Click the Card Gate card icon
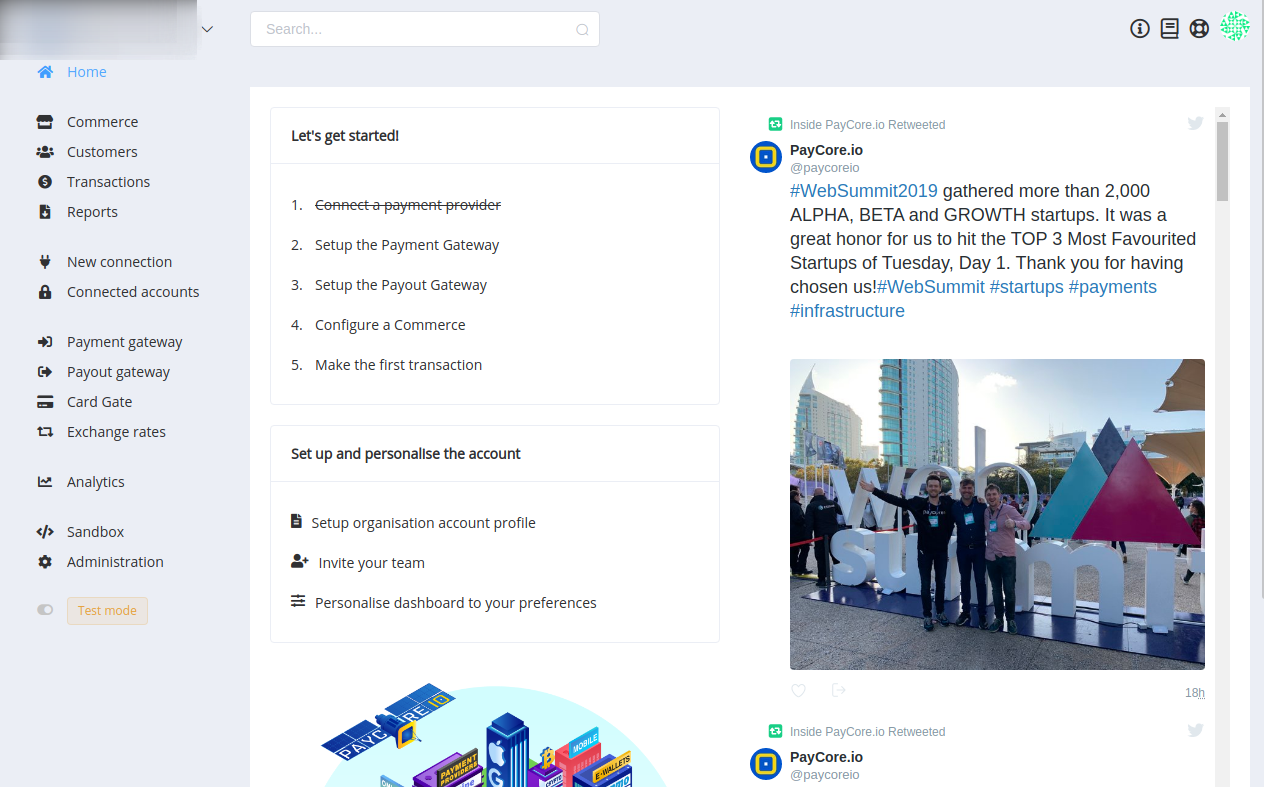 pos(45,402)
